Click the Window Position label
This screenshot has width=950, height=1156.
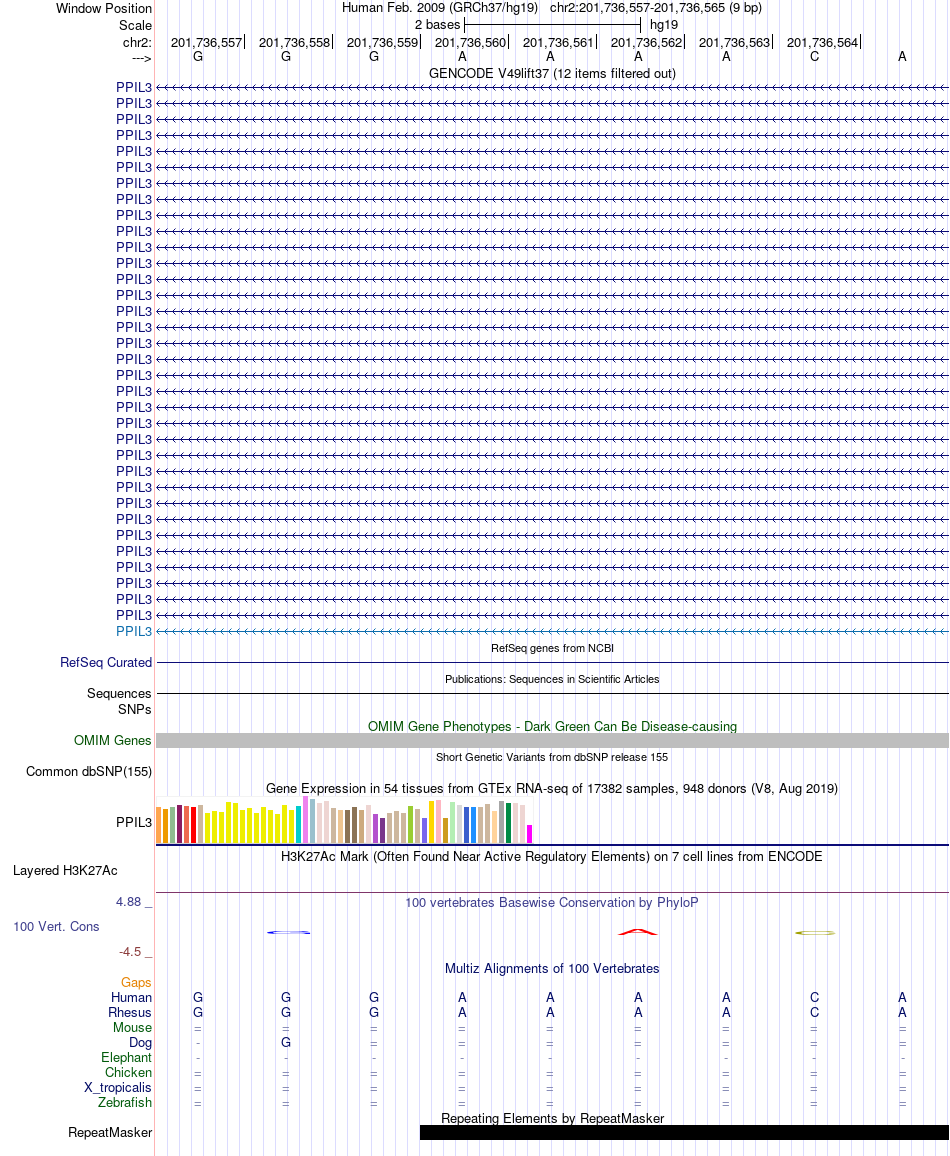pyautogui.click(x=104, y=9)
